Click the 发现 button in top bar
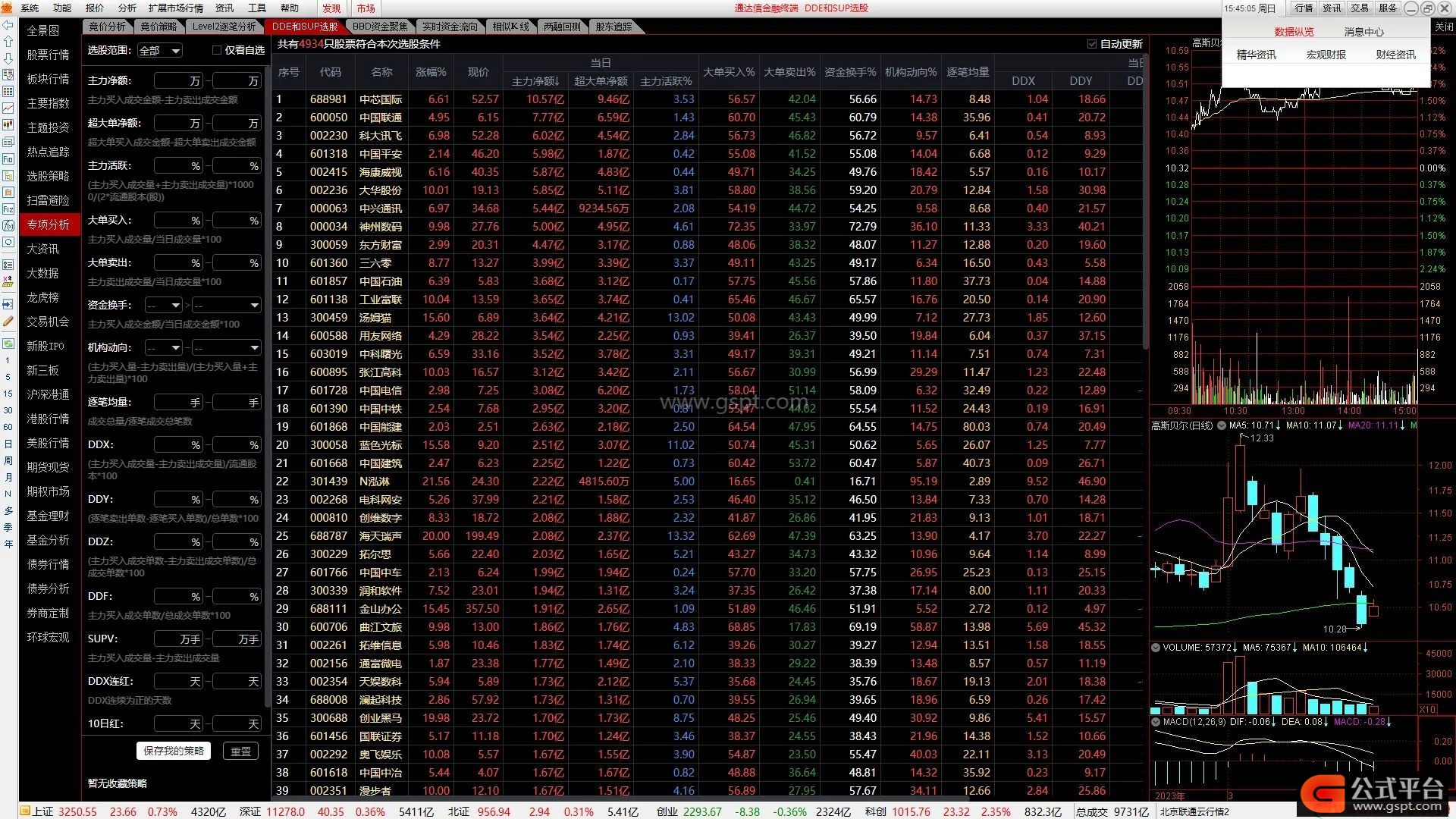 pos(331,8)
